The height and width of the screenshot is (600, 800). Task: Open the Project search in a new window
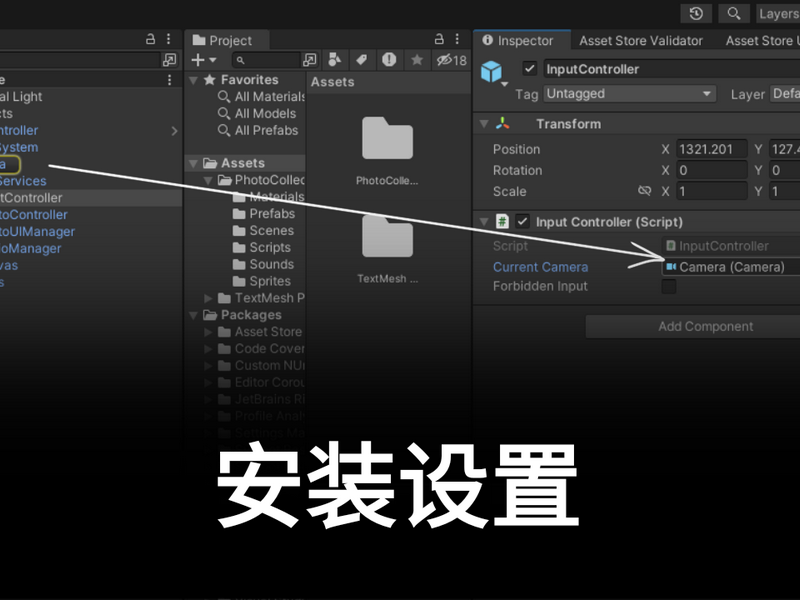(309, 60)
